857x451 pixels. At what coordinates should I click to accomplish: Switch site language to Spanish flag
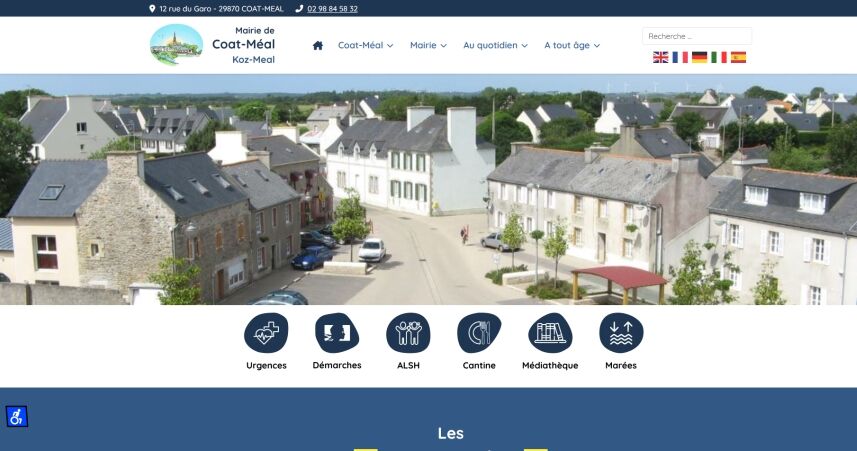[738, 57]
